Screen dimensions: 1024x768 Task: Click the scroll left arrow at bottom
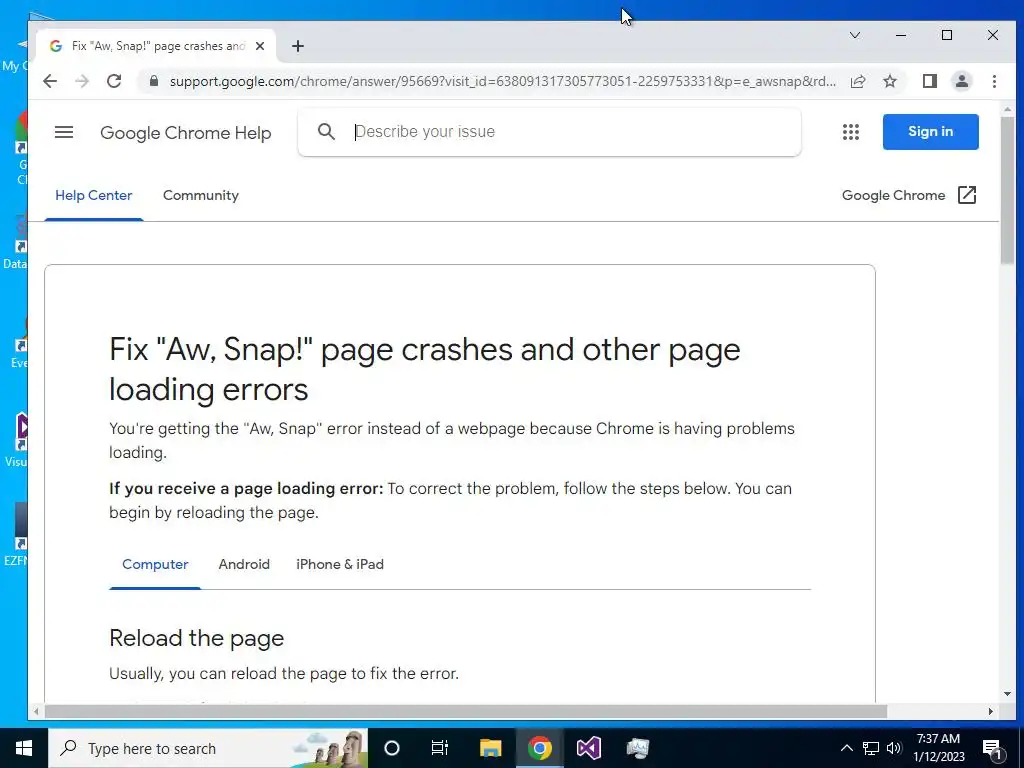pos(37,711)
